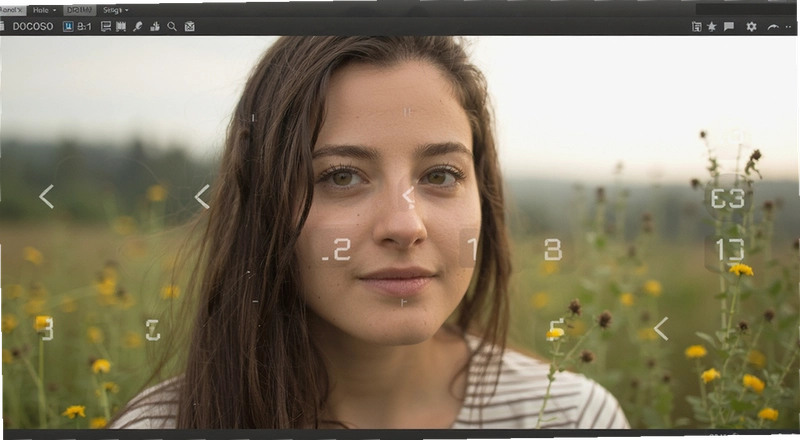800x440 pixels.
Task: Expand the Sngr dropdown menu
Action: click(116, 10)
